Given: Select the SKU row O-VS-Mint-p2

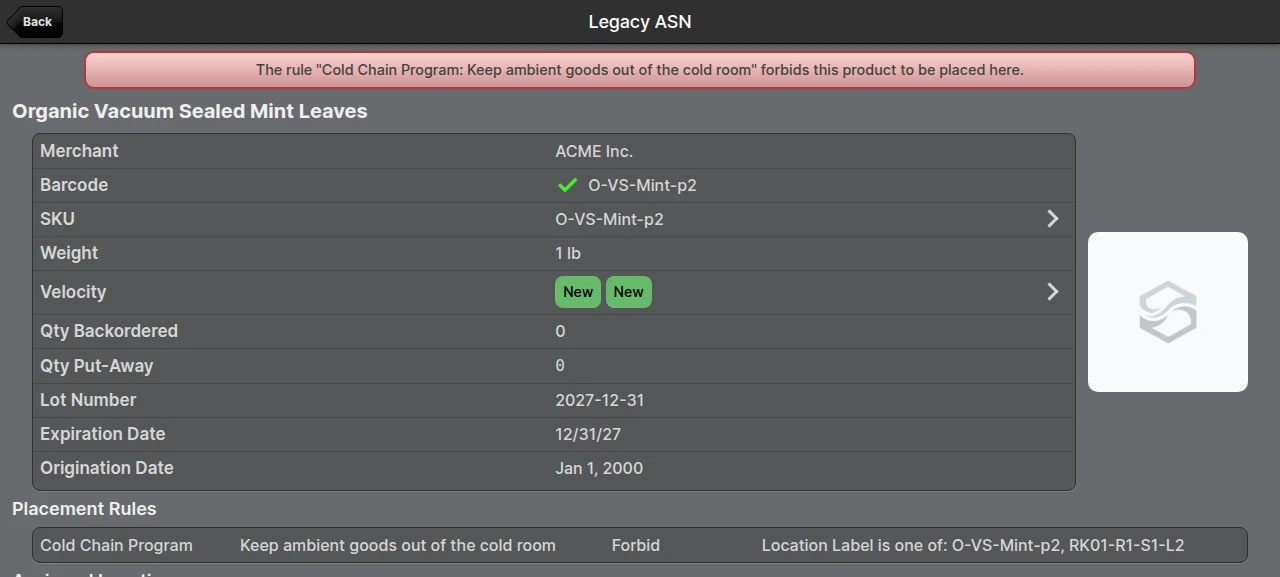Looking at the screenshot, I should point(554,219).
